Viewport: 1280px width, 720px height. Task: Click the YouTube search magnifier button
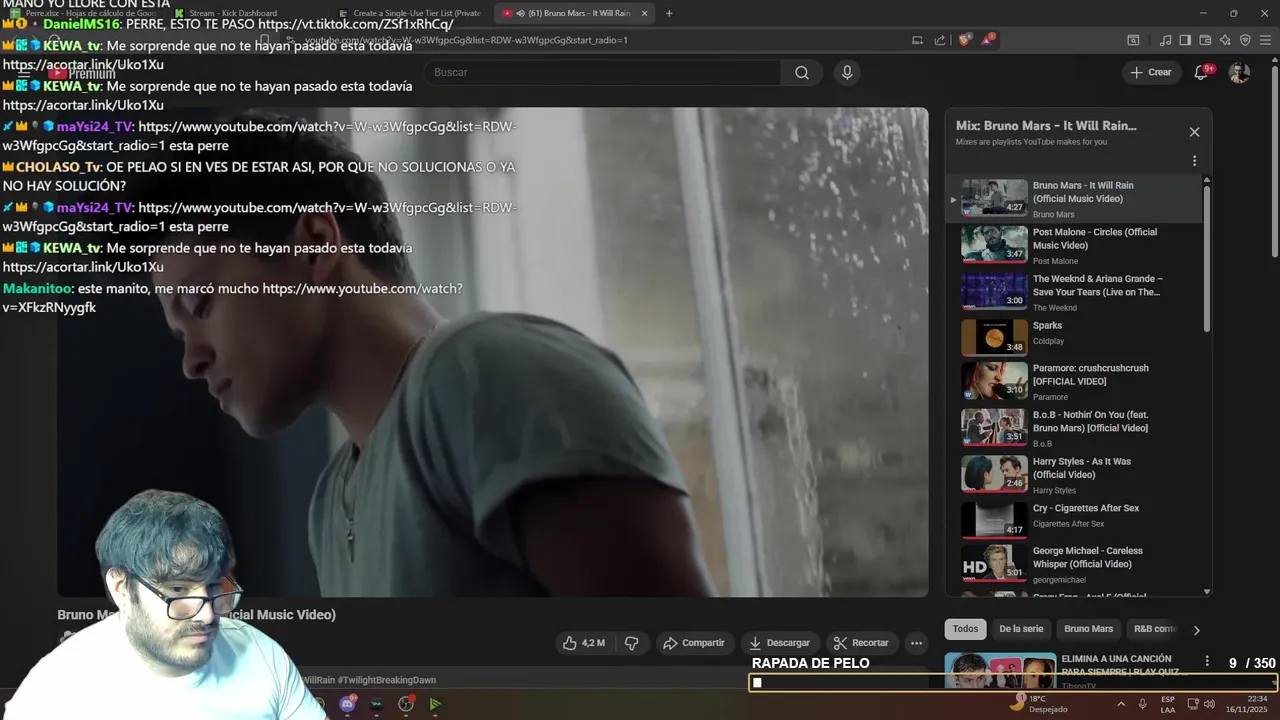point(802,72)
